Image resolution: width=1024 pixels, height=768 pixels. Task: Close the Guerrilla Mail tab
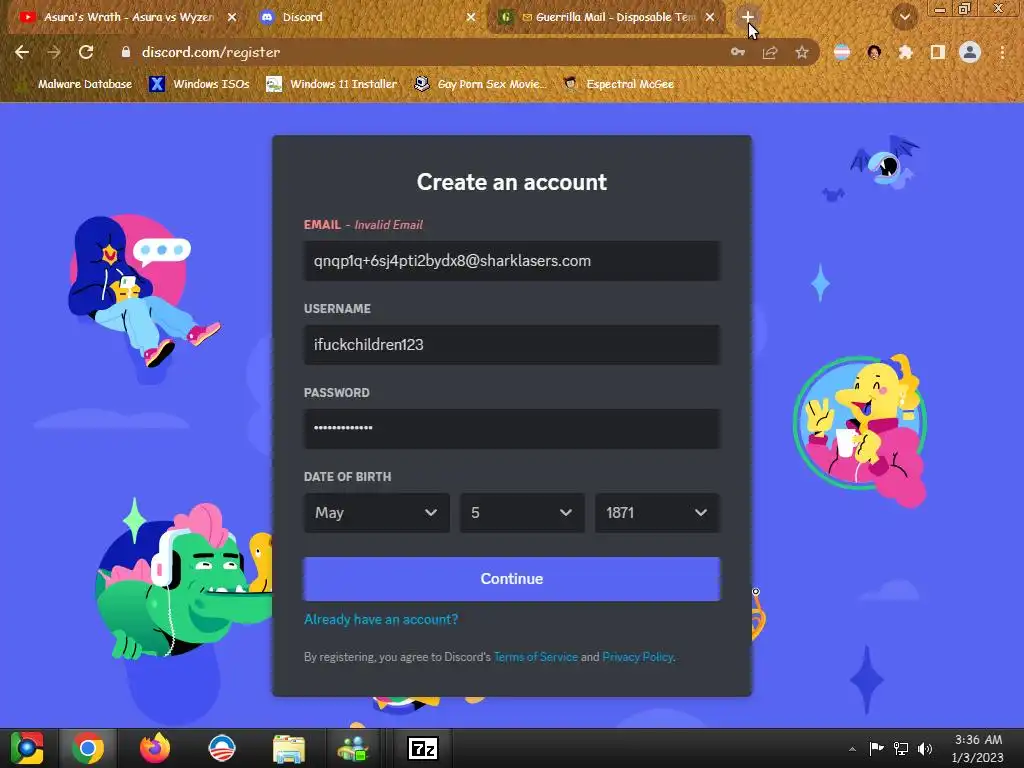tap(710, 17)
